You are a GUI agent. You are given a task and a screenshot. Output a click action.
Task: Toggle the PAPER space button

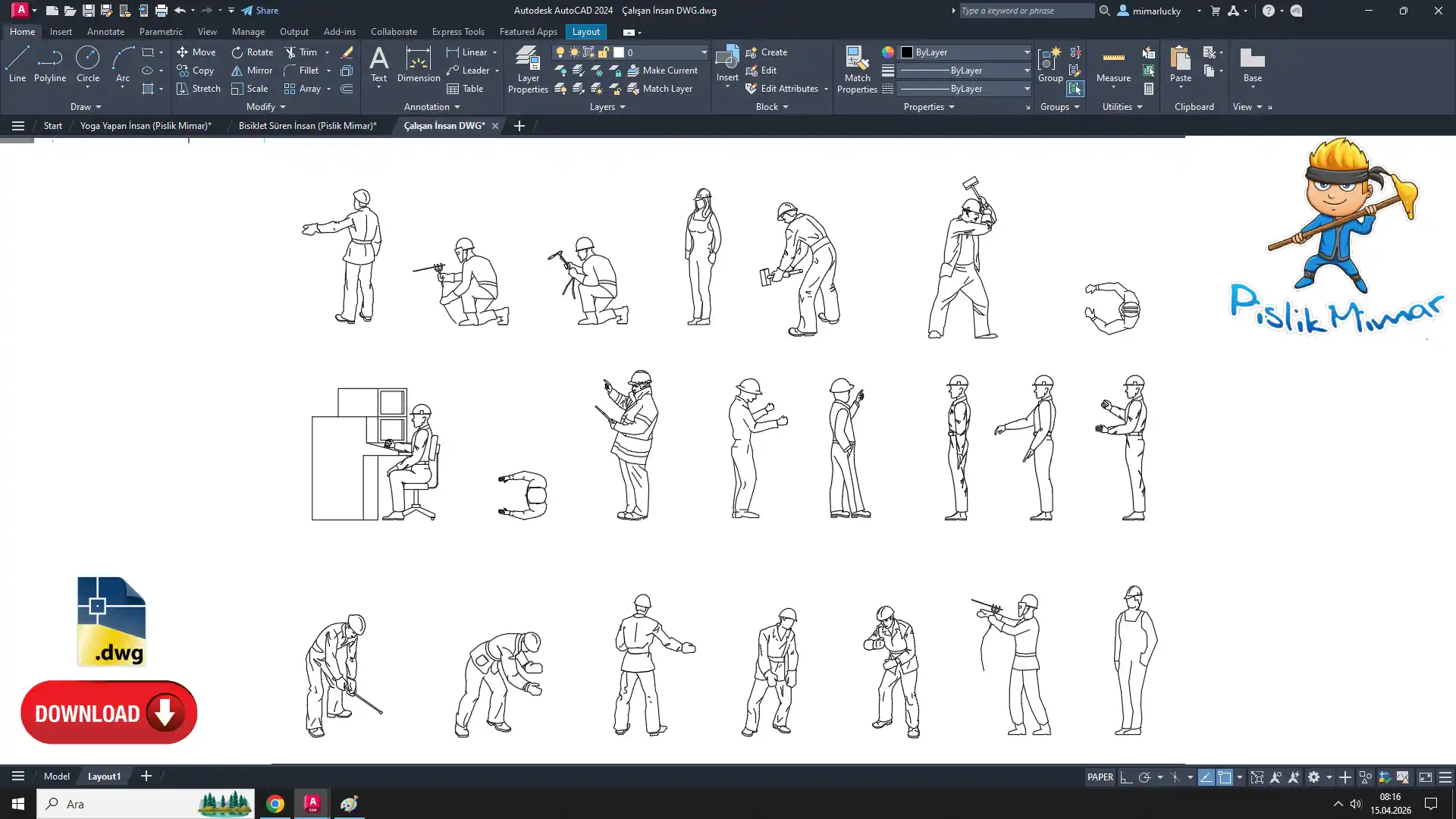point(1100,777)
